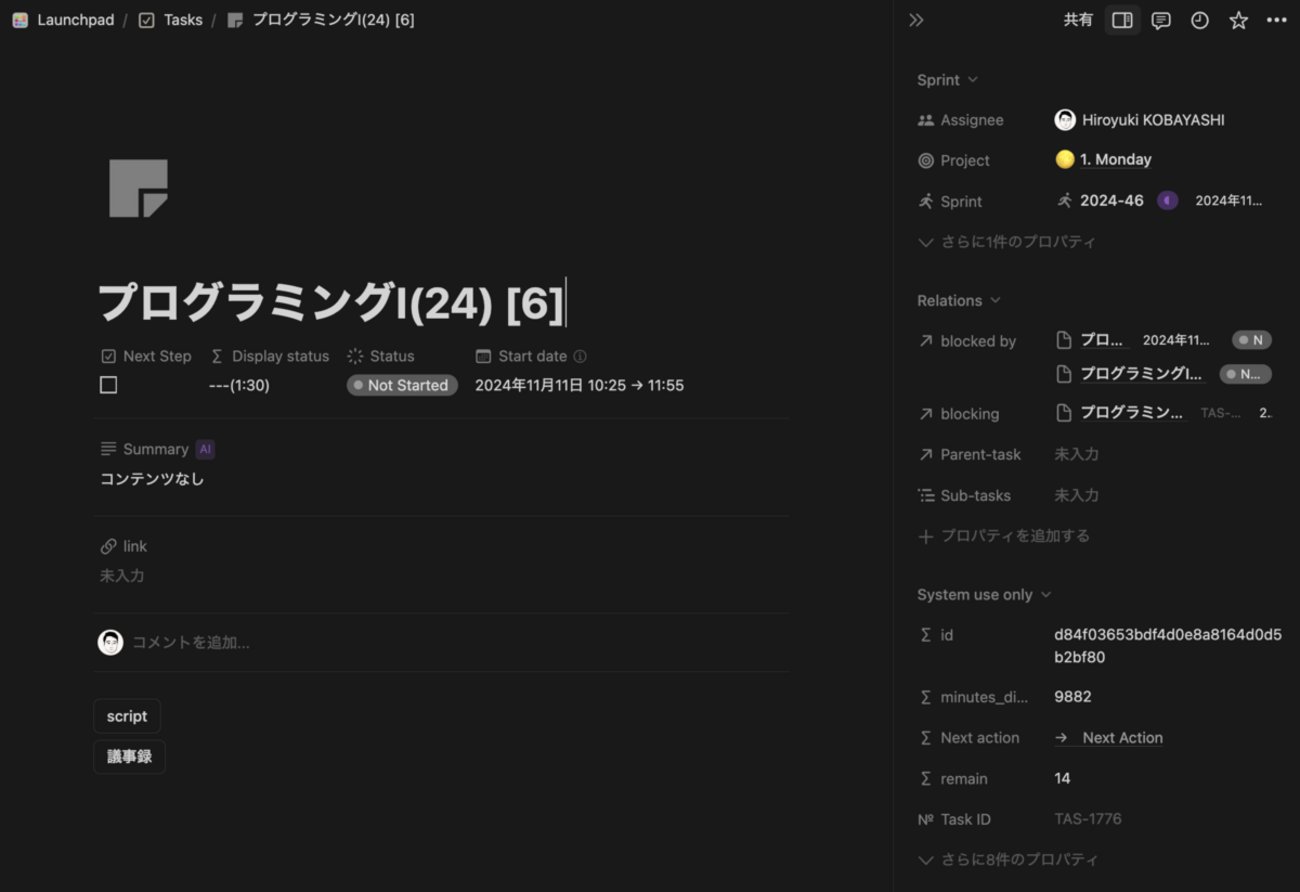Click the link property chain icon
Viewport: 1300px width, 892px height.
pos(108,546)
